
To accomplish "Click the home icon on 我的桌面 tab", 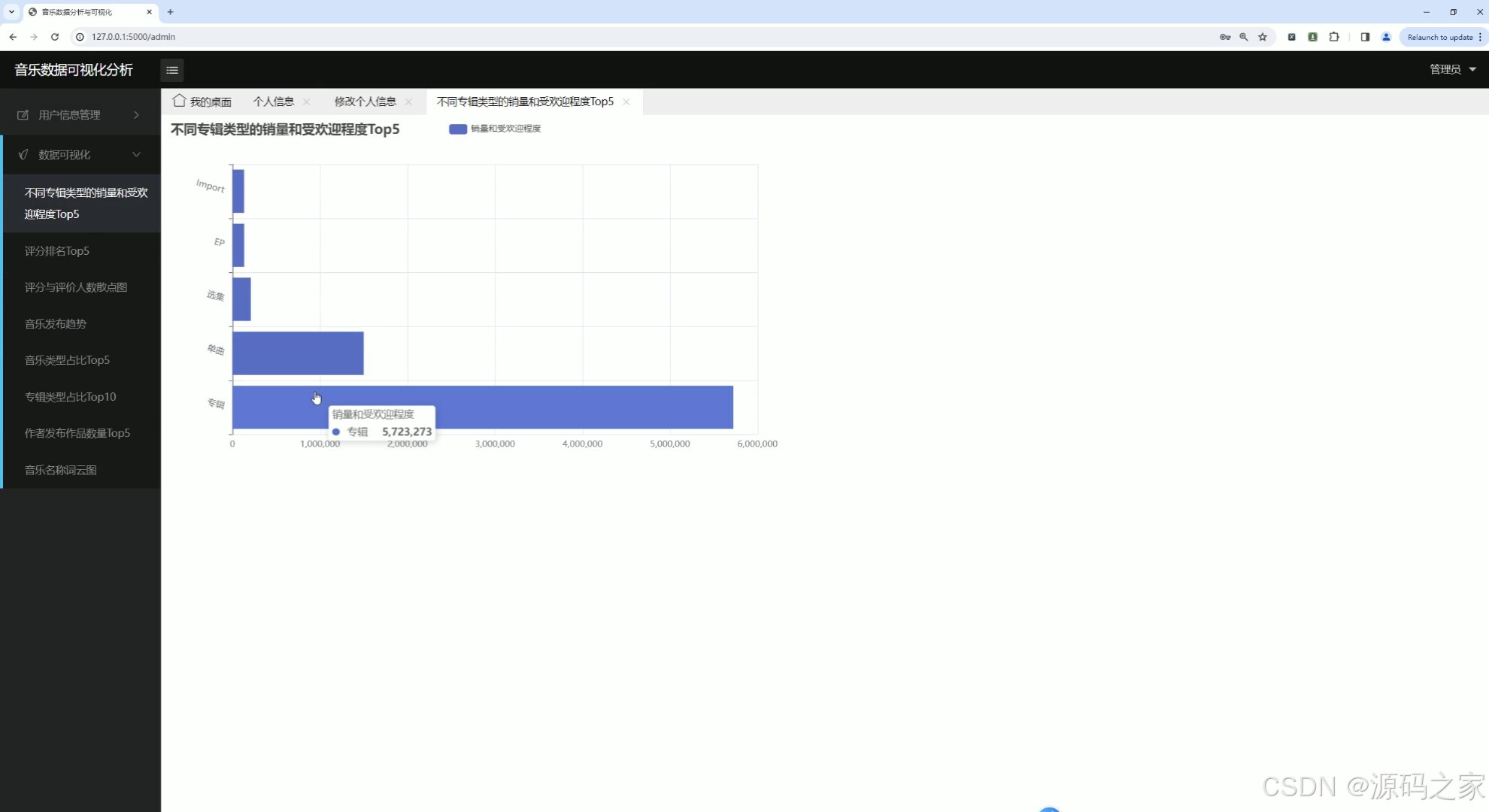I will pyautogui.click(x=179, y=101).
